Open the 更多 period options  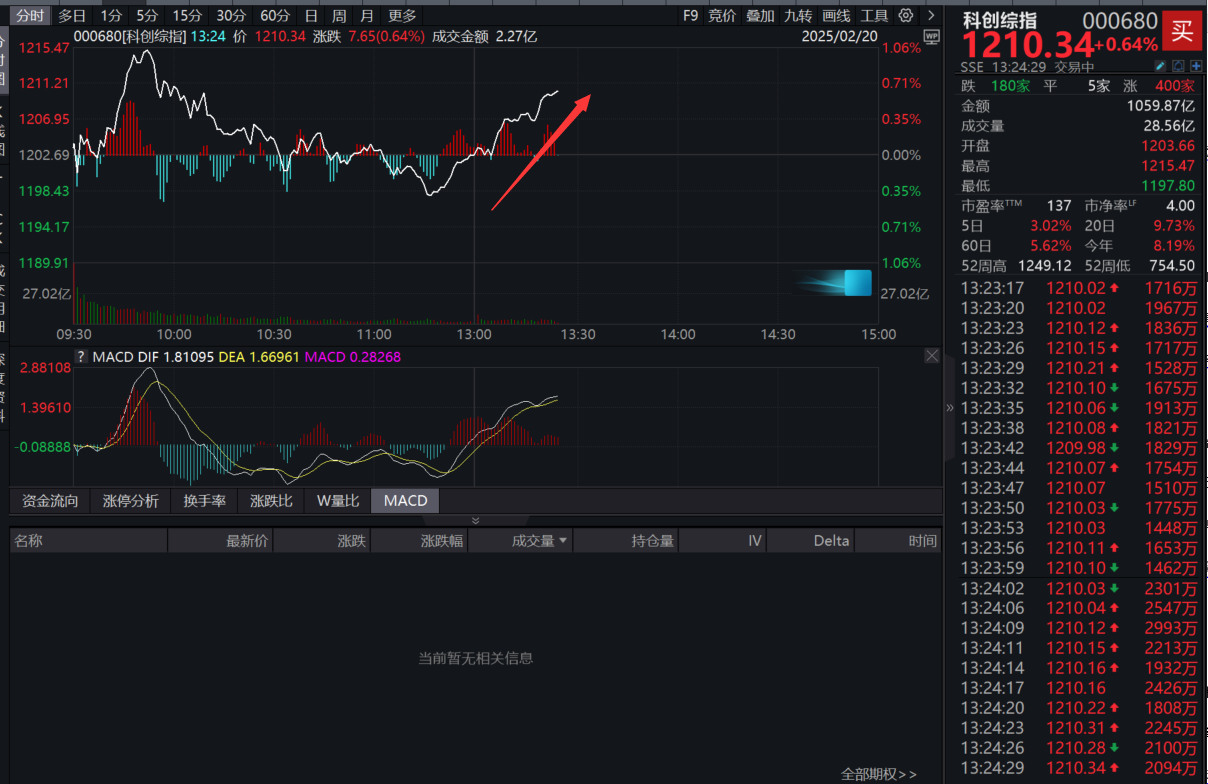402,15
